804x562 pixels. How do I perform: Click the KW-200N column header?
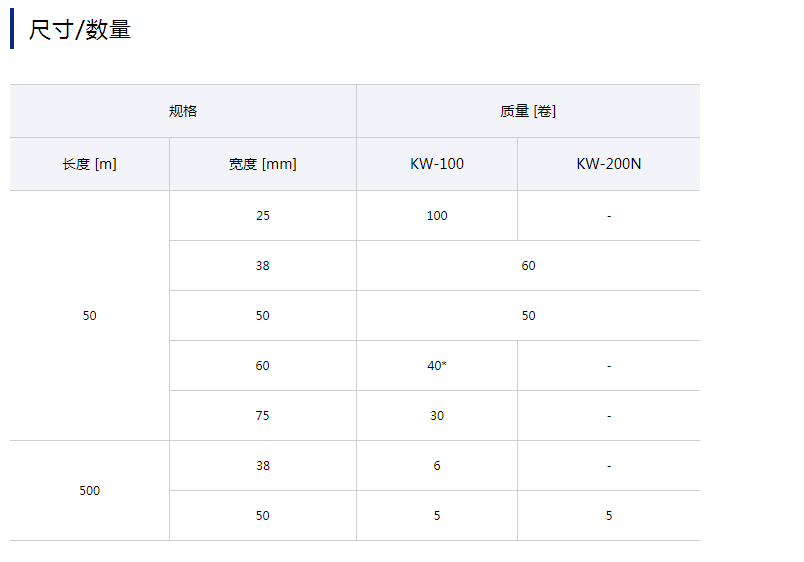click(608, 164)
